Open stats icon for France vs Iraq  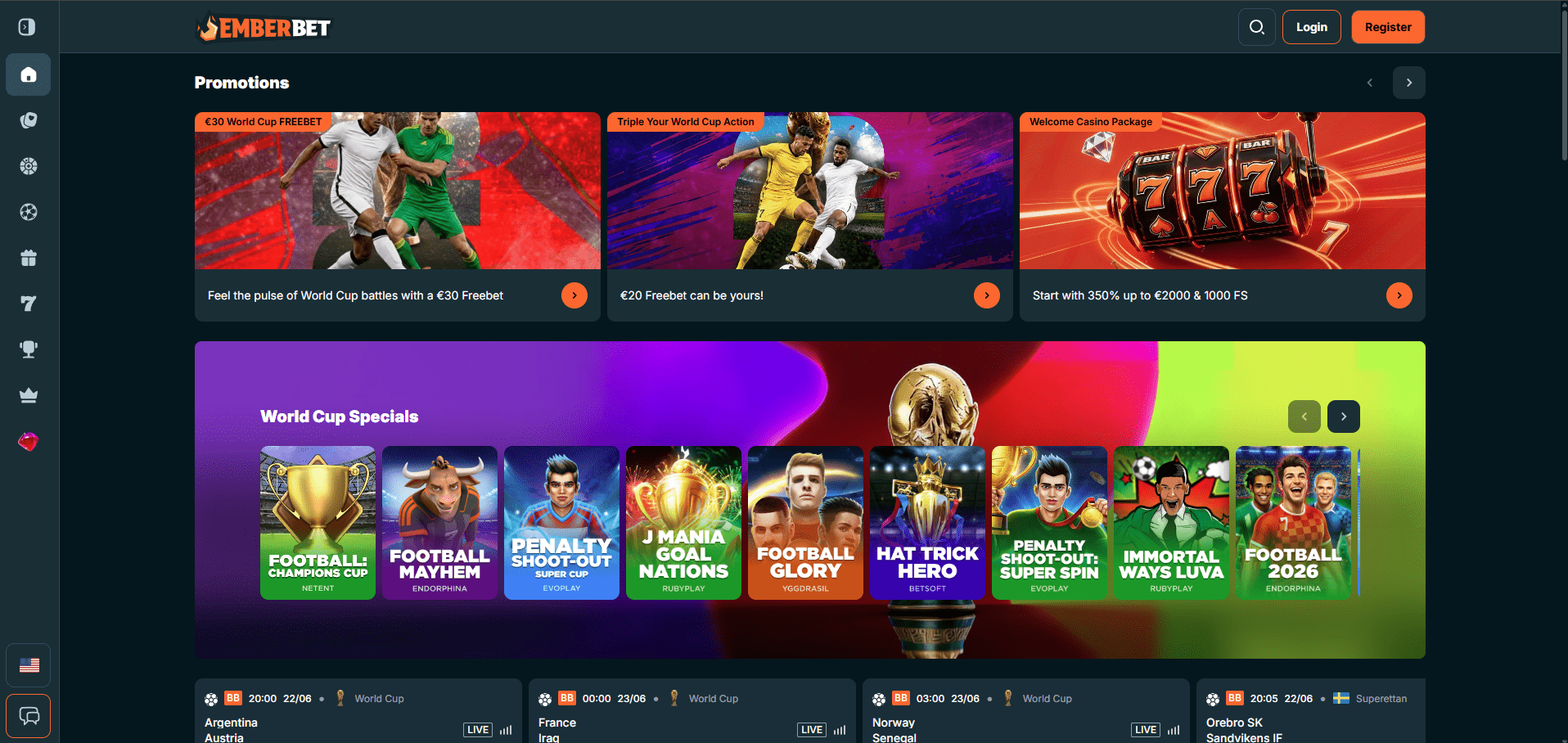[x=840, y=730]
